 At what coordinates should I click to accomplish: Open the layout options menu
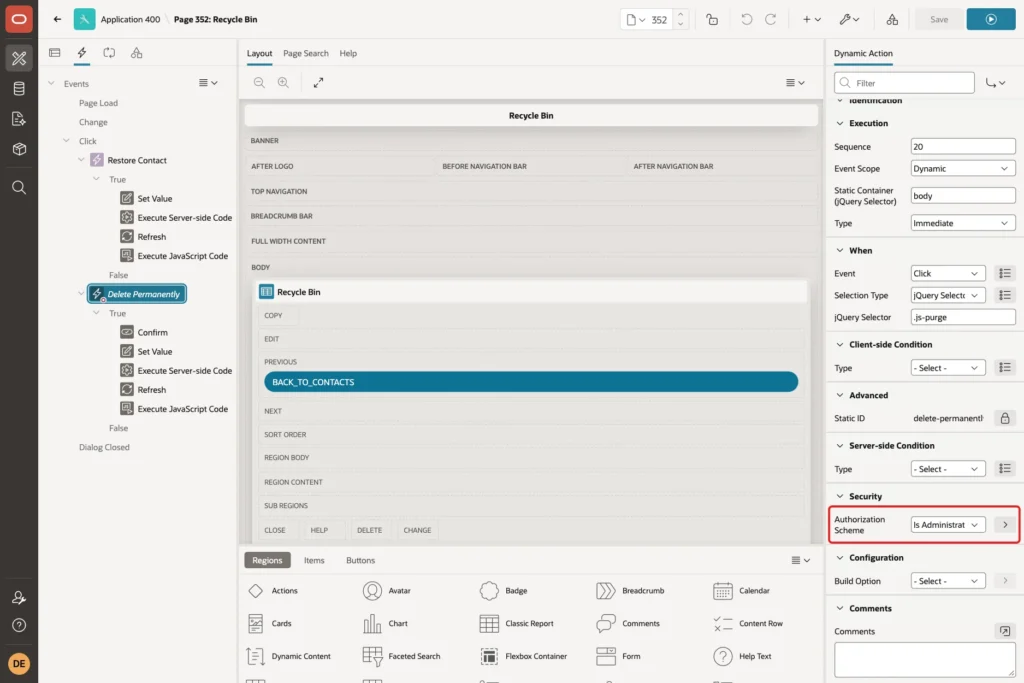tap(795, 82)
